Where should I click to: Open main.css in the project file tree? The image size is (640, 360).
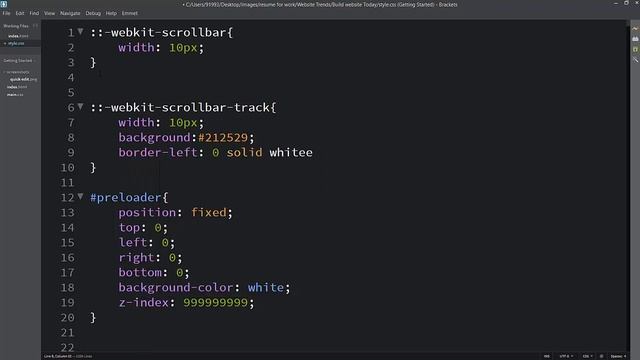(15, 95)
